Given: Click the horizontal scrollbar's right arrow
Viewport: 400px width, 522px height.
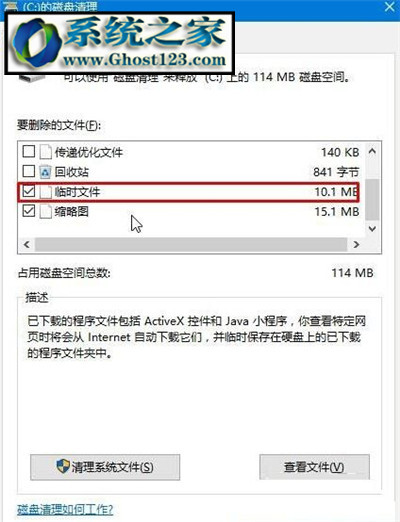Looking at the screenshot, I should coord(356,244).
